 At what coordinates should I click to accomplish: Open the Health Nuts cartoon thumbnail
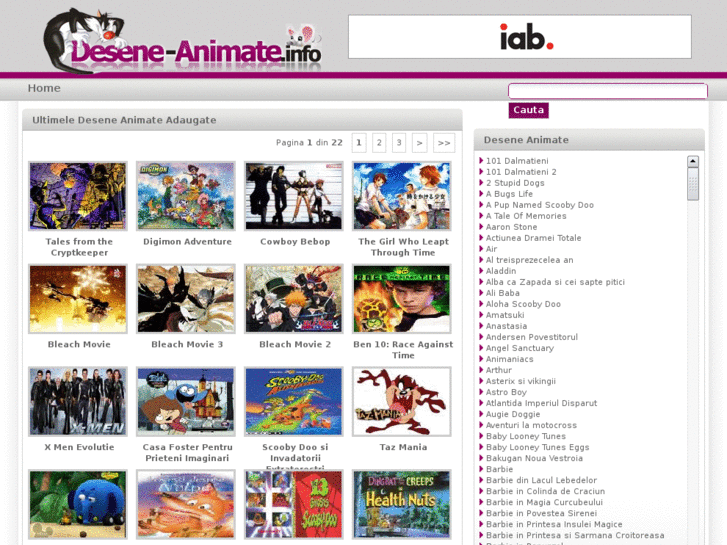click(402, 505)
